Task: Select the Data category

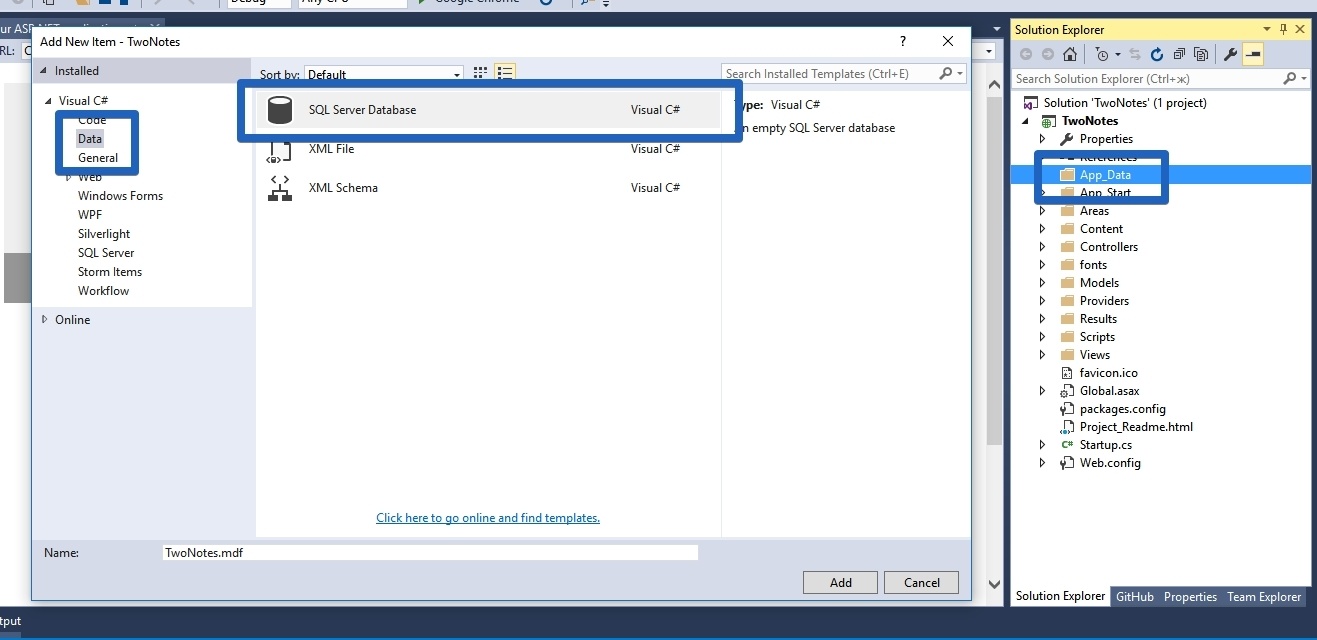Action: (x=90, y=139)
